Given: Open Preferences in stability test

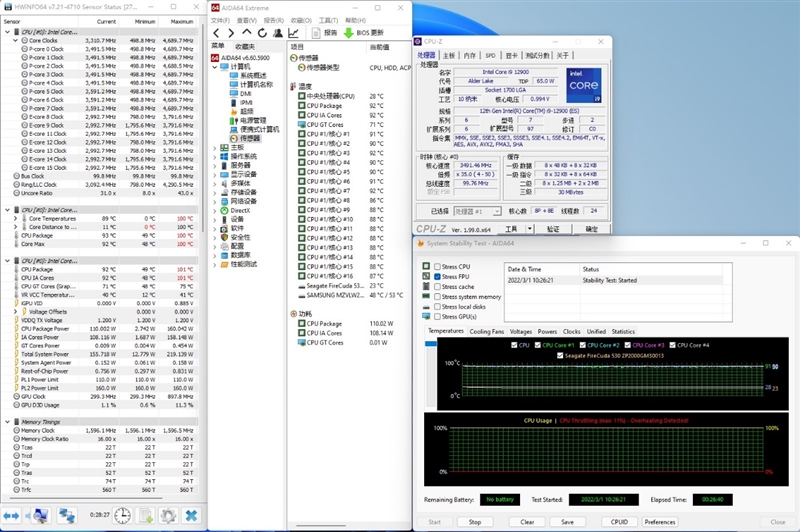Looking at the screenshot, I should 660,522.
